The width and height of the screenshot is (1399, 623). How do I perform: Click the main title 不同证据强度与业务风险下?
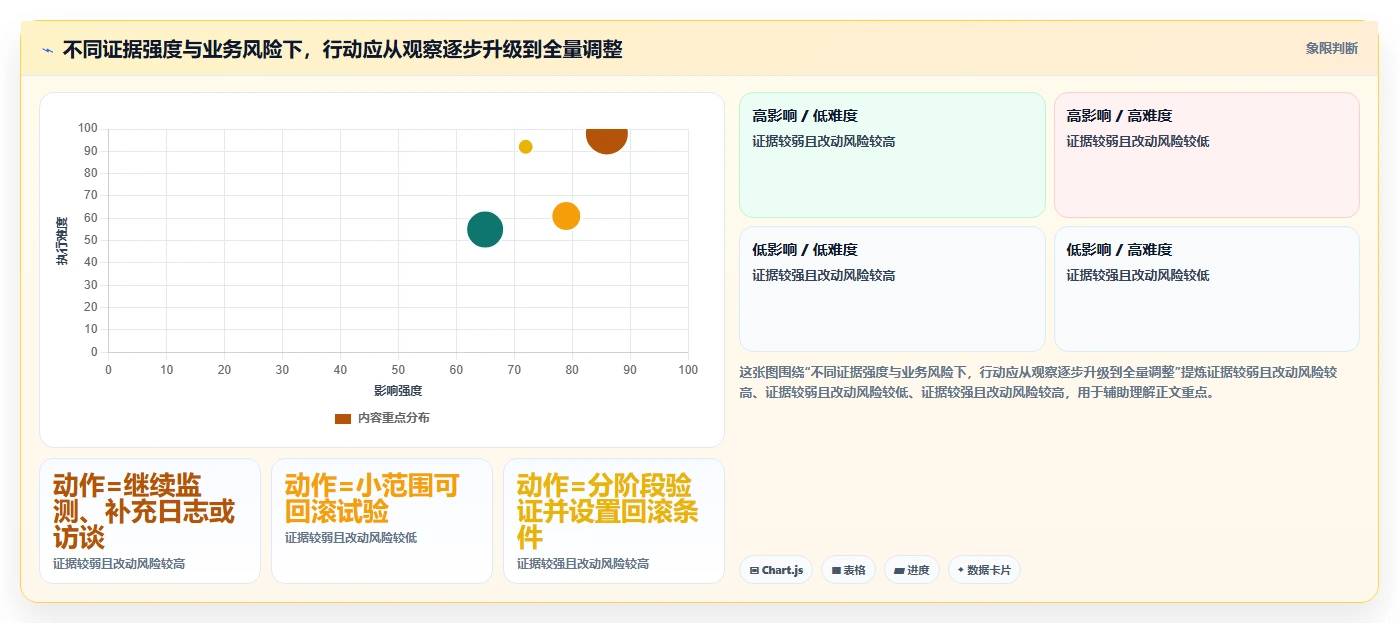(x=342, y=49)
